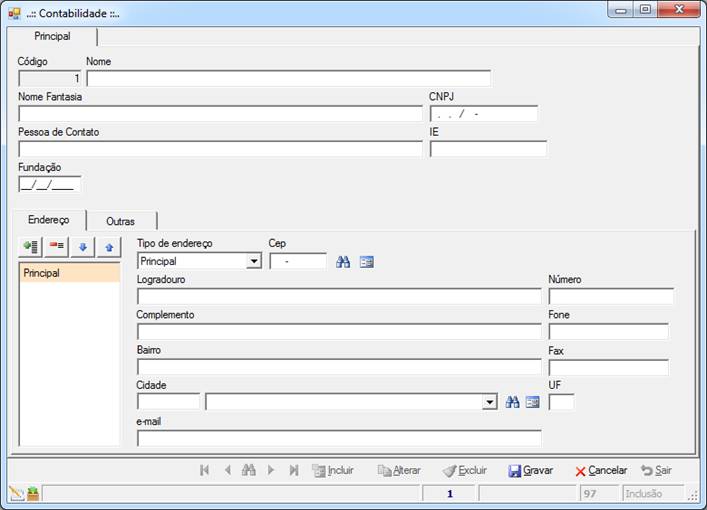Click the bottom toolbar search binoculars
Screen dimensions: 707x510
tap(249, 470)
